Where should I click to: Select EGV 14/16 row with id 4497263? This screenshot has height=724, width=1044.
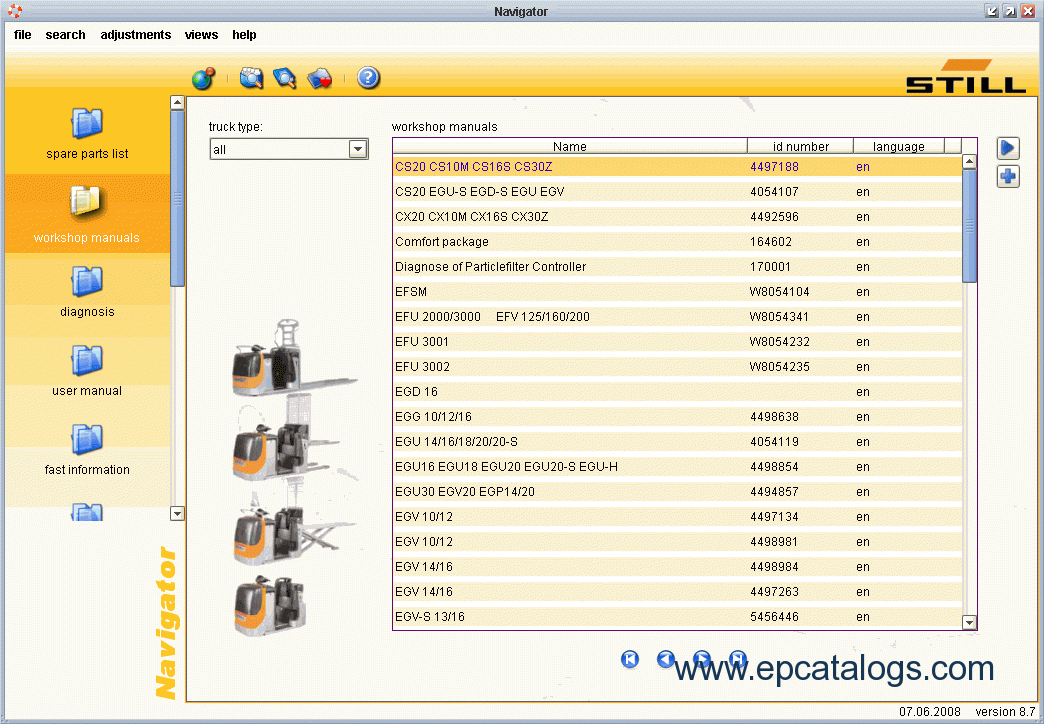point(678,591)
